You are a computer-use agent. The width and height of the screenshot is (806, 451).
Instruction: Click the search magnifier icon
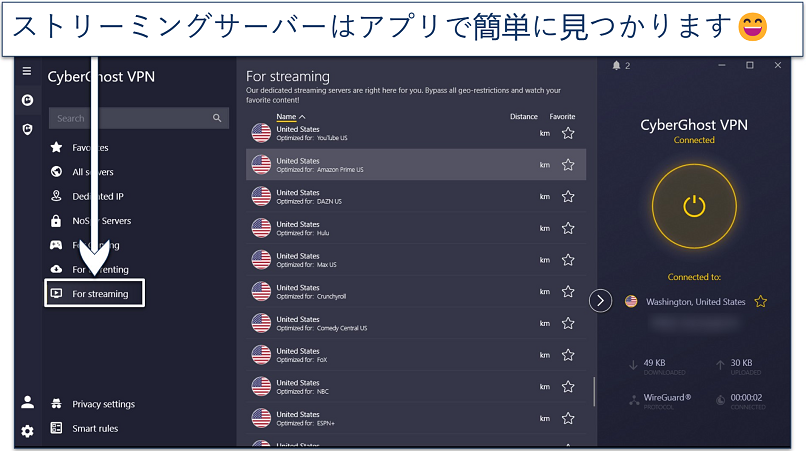[217, 118]
